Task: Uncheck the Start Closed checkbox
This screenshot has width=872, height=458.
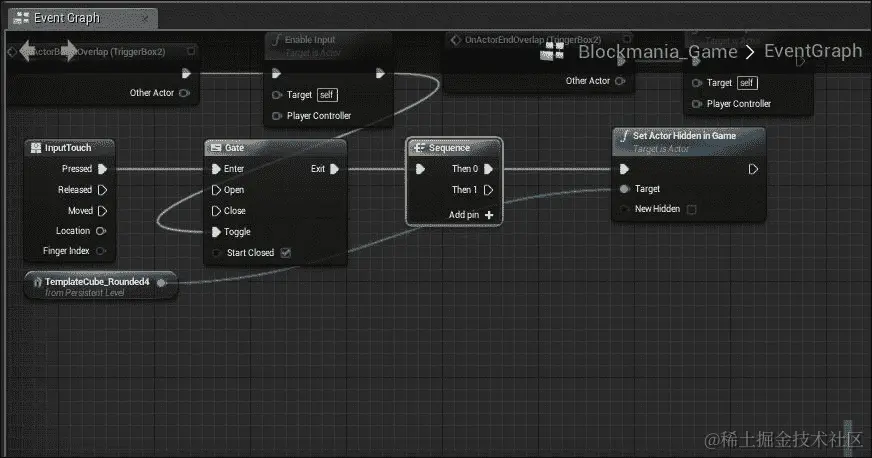Action: click(286, 253)
